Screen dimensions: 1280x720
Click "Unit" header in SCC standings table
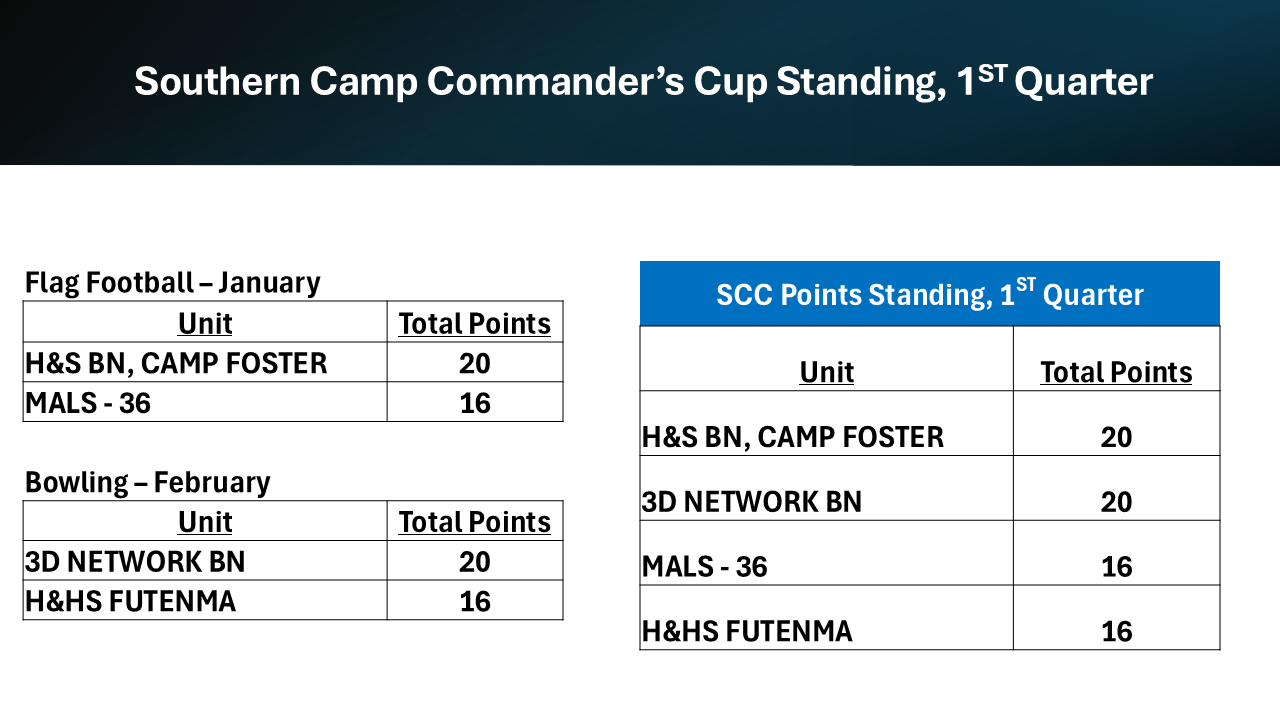826,372
